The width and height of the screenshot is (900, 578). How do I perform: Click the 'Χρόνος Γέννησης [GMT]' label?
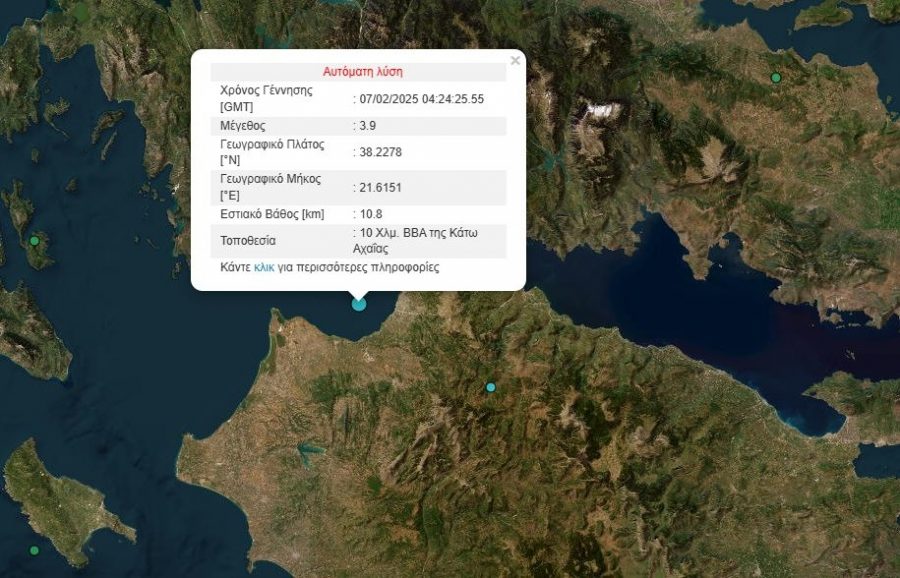click(x=266, y=98)
